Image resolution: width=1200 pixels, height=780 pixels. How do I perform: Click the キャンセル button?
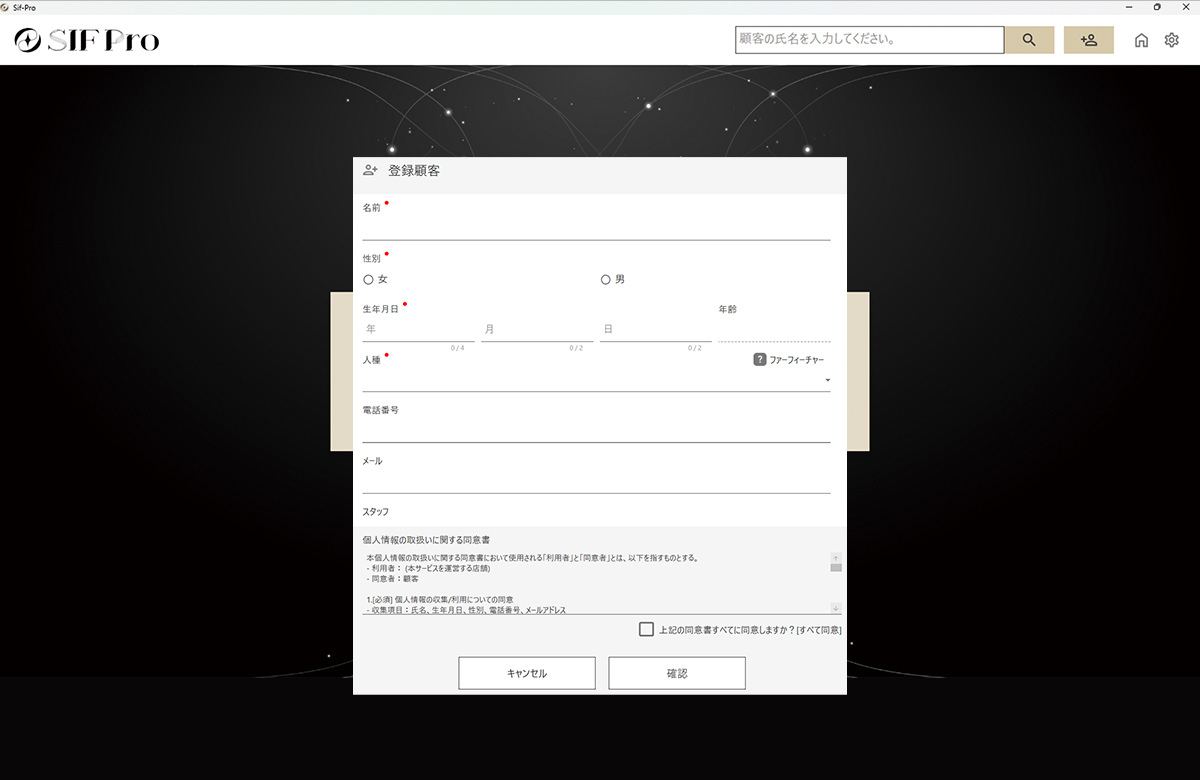click(x=527, y=673)
